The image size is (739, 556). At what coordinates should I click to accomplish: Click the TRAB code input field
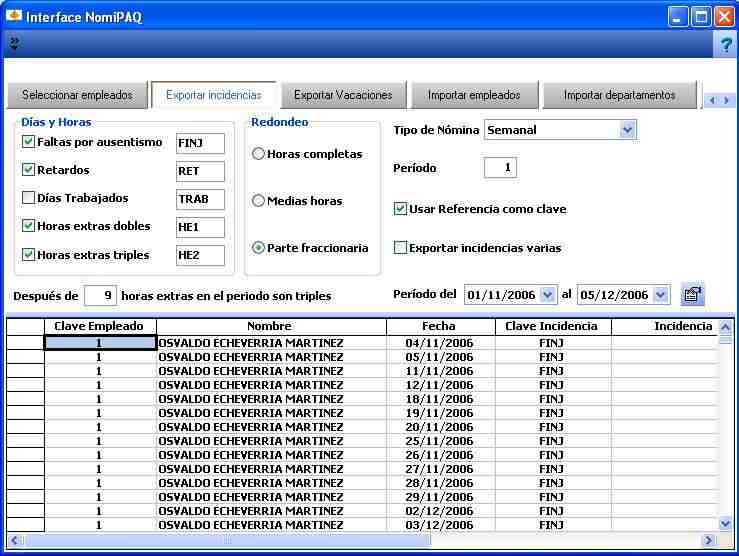200,199
